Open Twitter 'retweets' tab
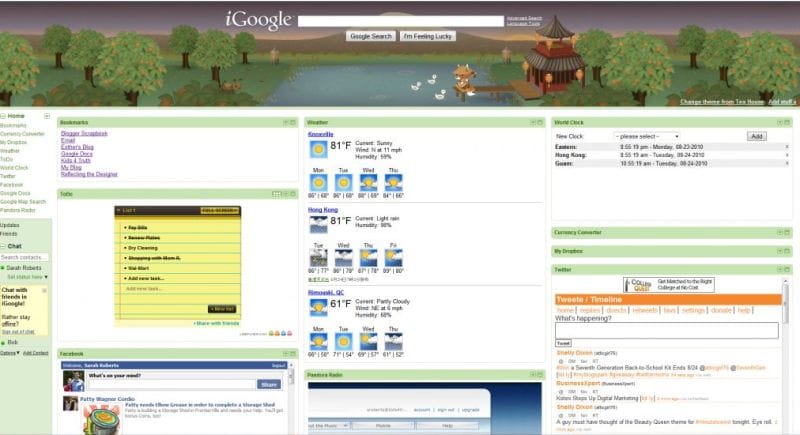Screen dimensions: 800x435 (x=644, y=310)
